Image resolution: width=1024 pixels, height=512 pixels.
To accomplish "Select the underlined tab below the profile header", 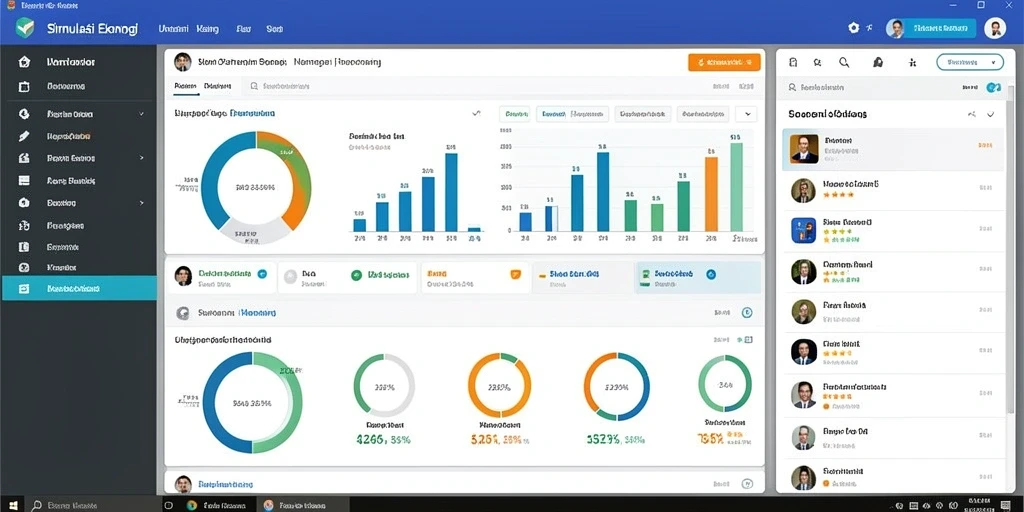I will [x=185, y=86].
